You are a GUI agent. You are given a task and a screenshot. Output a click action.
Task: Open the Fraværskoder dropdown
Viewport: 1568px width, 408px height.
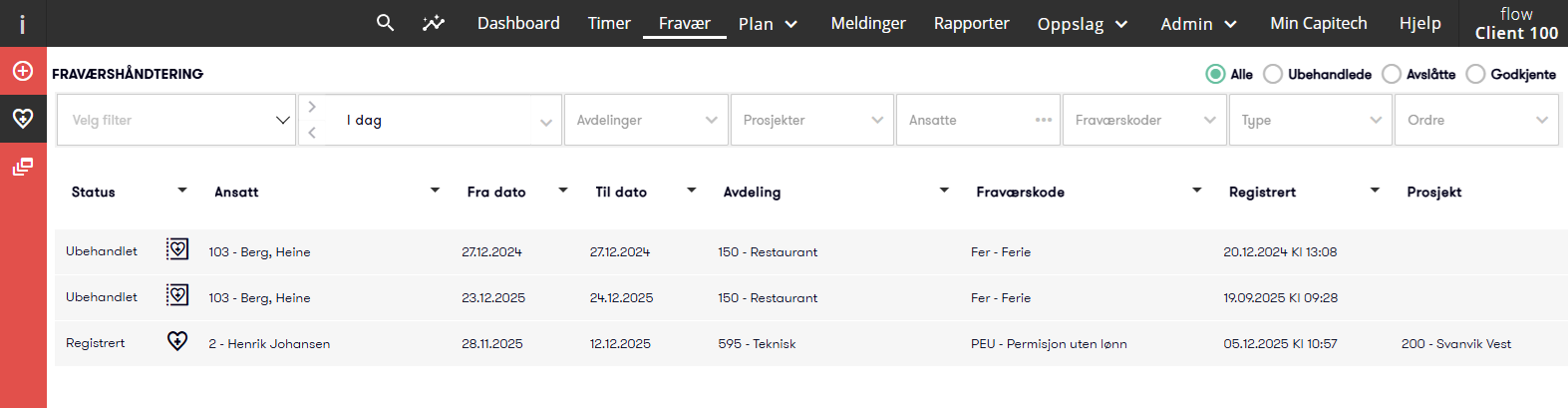tap(1144, 120)
